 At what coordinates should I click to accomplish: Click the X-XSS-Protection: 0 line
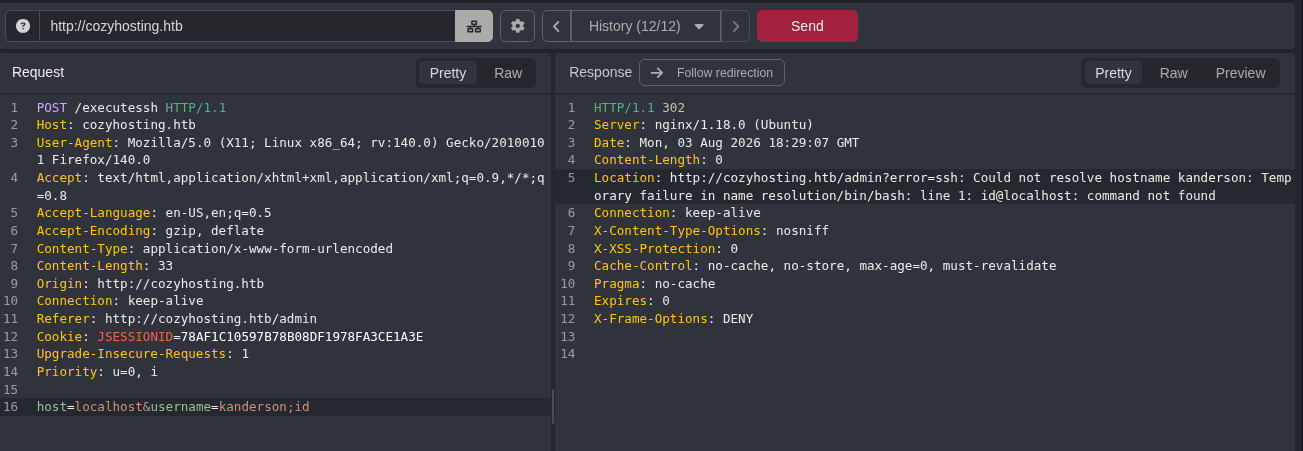(666, 248)
